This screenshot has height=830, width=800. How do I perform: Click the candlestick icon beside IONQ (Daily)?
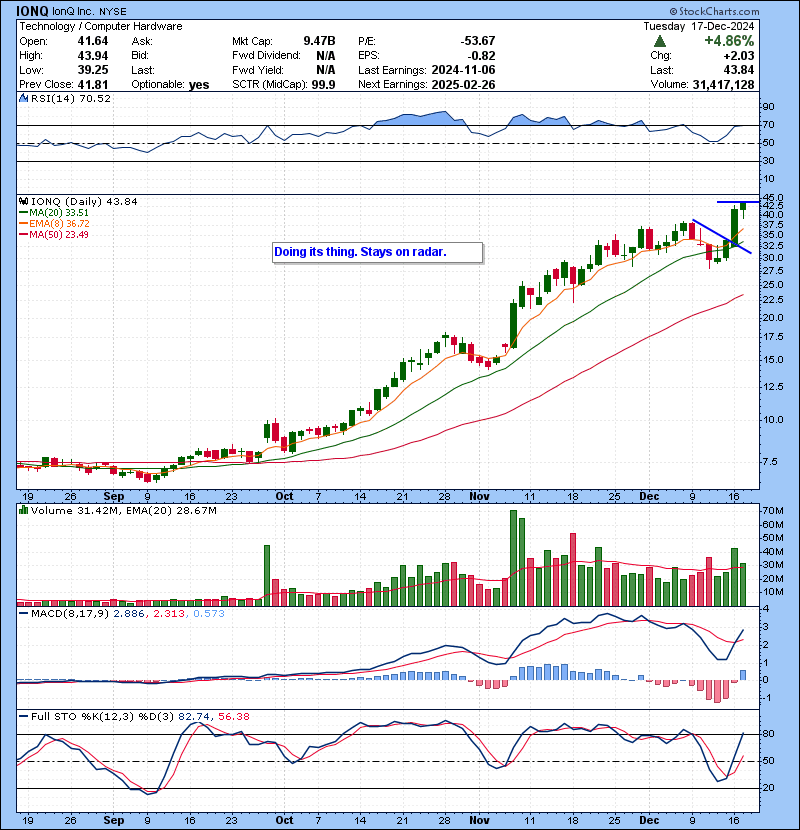tap(23, 202)
